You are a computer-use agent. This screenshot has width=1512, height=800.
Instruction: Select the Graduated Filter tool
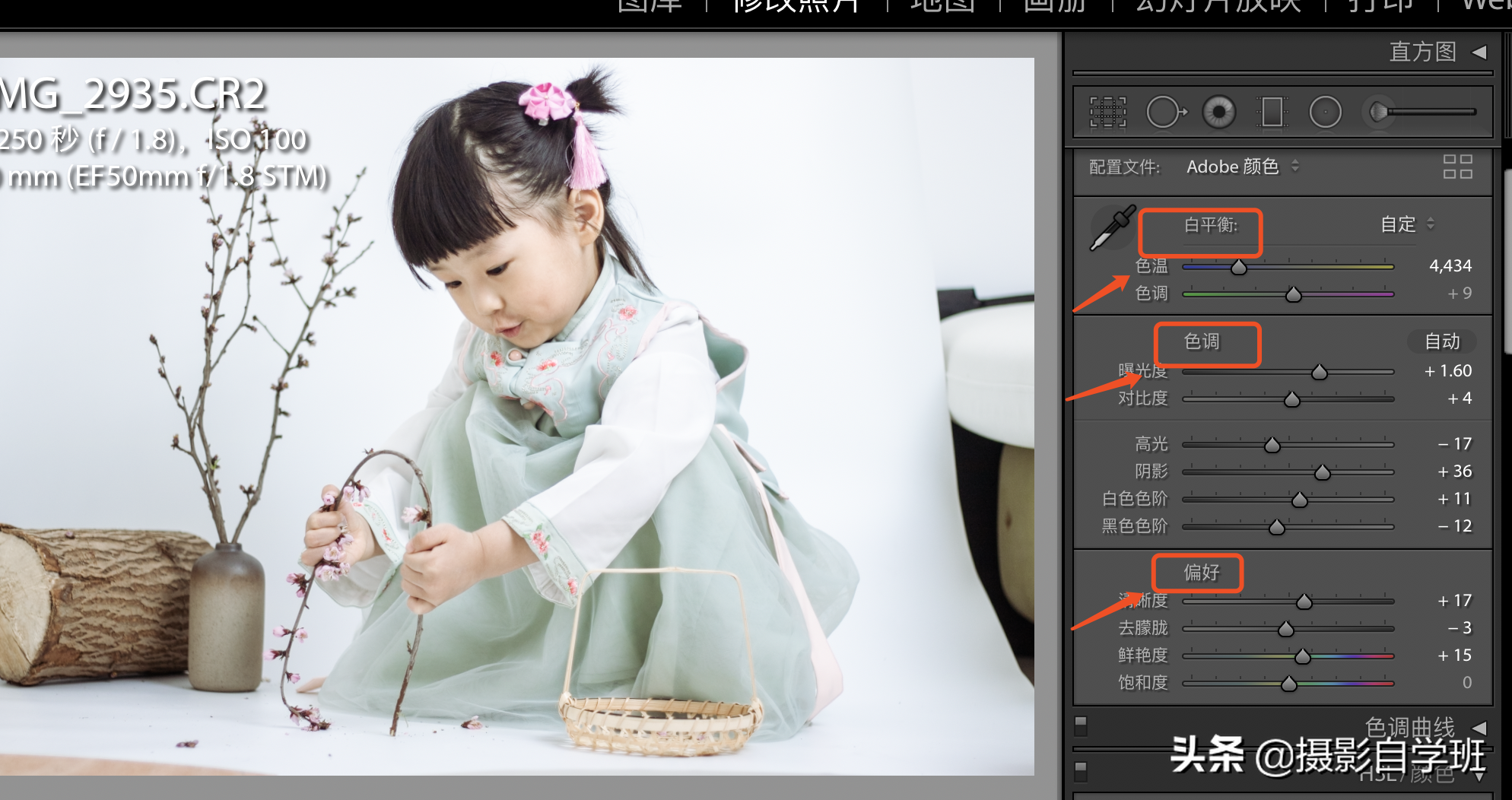click(x=1272, y=113)
